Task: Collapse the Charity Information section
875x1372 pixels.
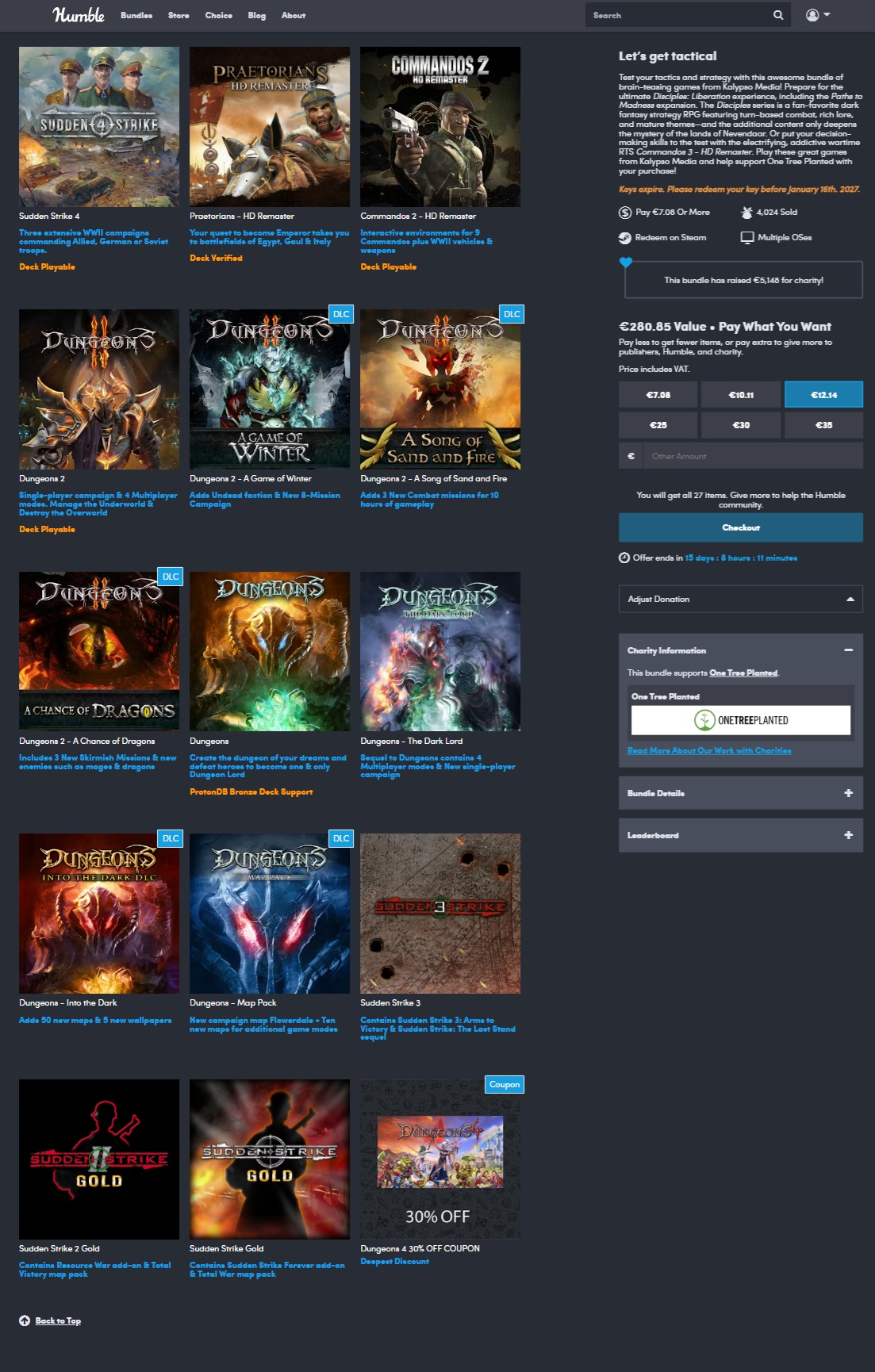Action: 848,650
